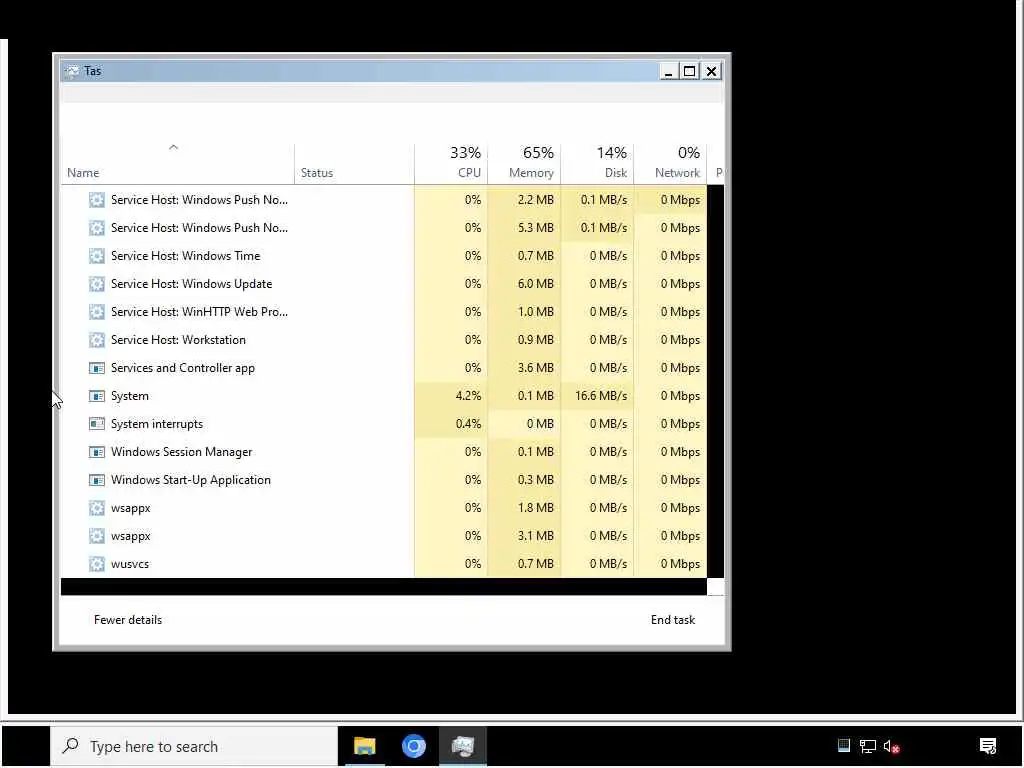Click the Task Manager title bar icon
Screen dimensions: 1024x768
click(x=72, y=71)
